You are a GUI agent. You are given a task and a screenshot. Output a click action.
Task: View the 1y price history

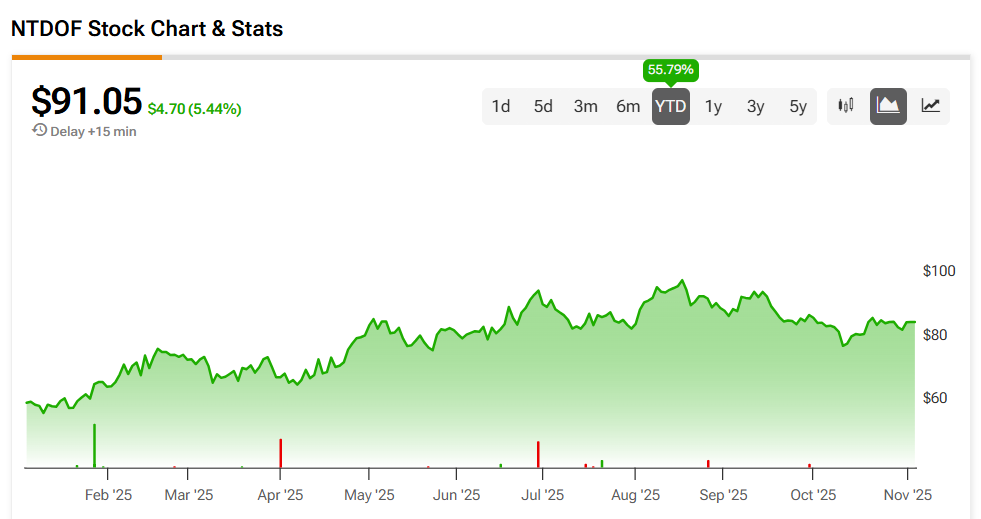point(713,106)
